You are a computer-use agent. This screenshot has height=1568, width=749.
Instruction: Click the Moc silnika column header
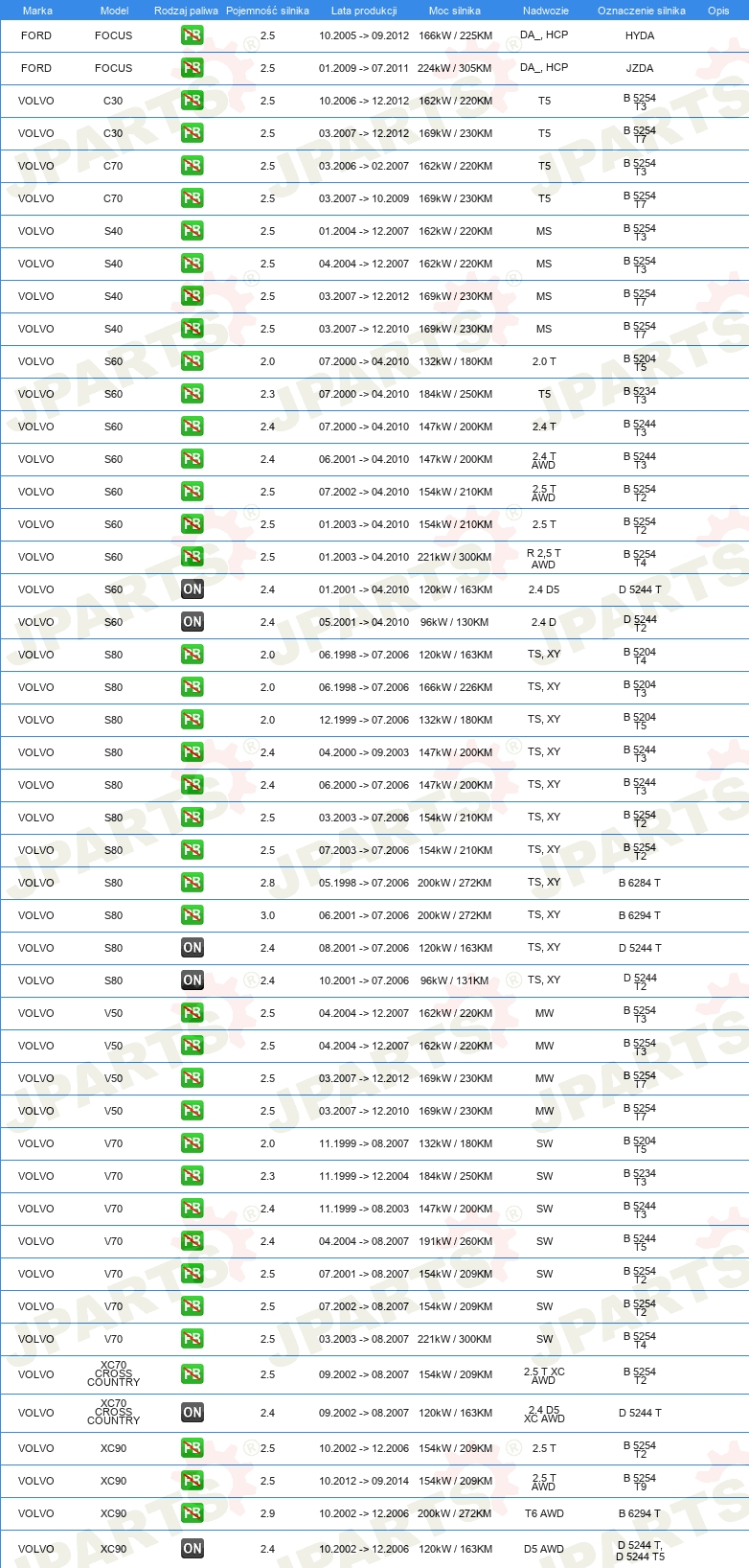[455, 11]
